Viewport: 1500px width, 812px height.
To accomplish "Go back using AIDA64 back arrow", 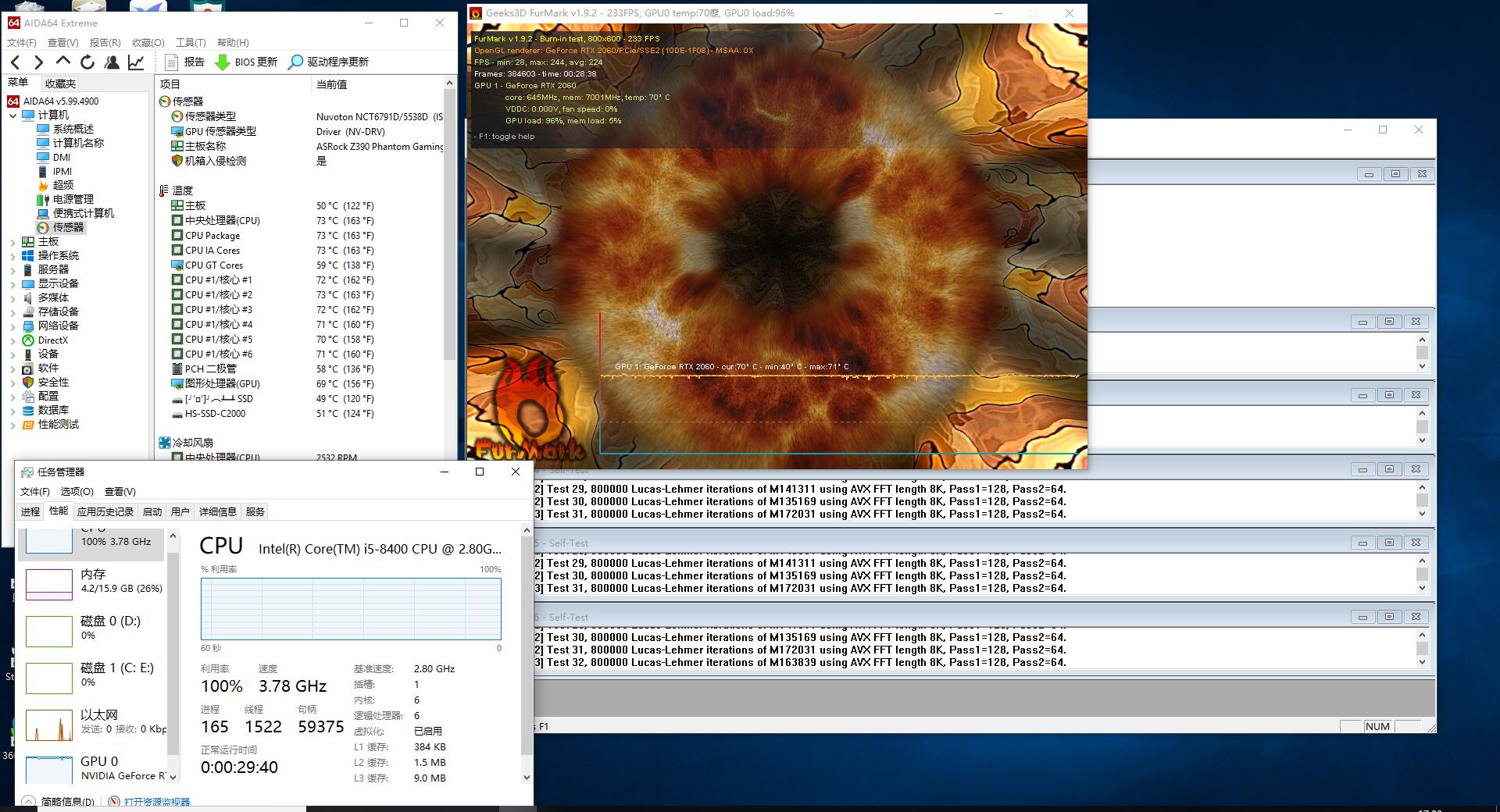I will click(16, 62).
